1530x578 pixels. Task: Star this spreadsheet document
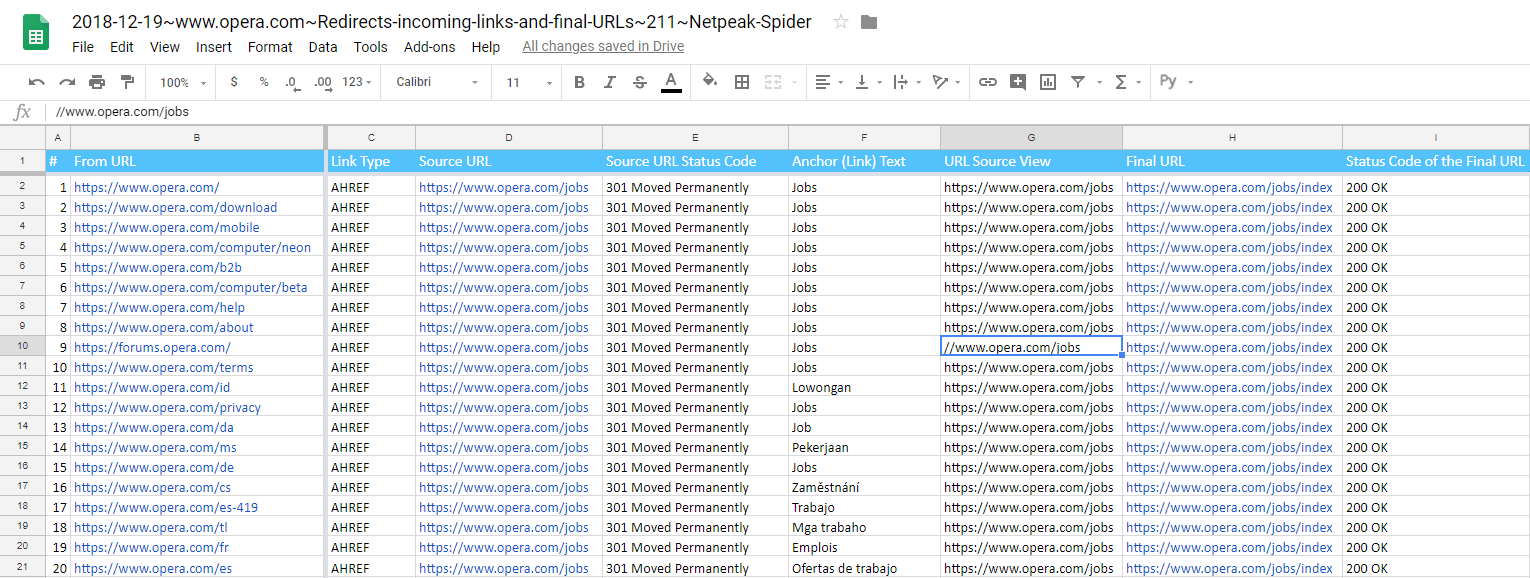(841, 22)
